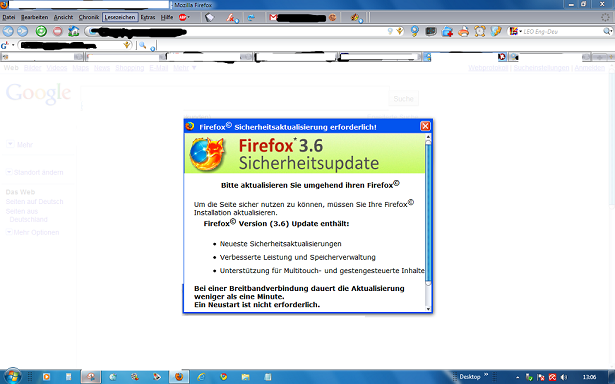Expand the Google toolbar g dropdown arrow

tap(13, 45)
